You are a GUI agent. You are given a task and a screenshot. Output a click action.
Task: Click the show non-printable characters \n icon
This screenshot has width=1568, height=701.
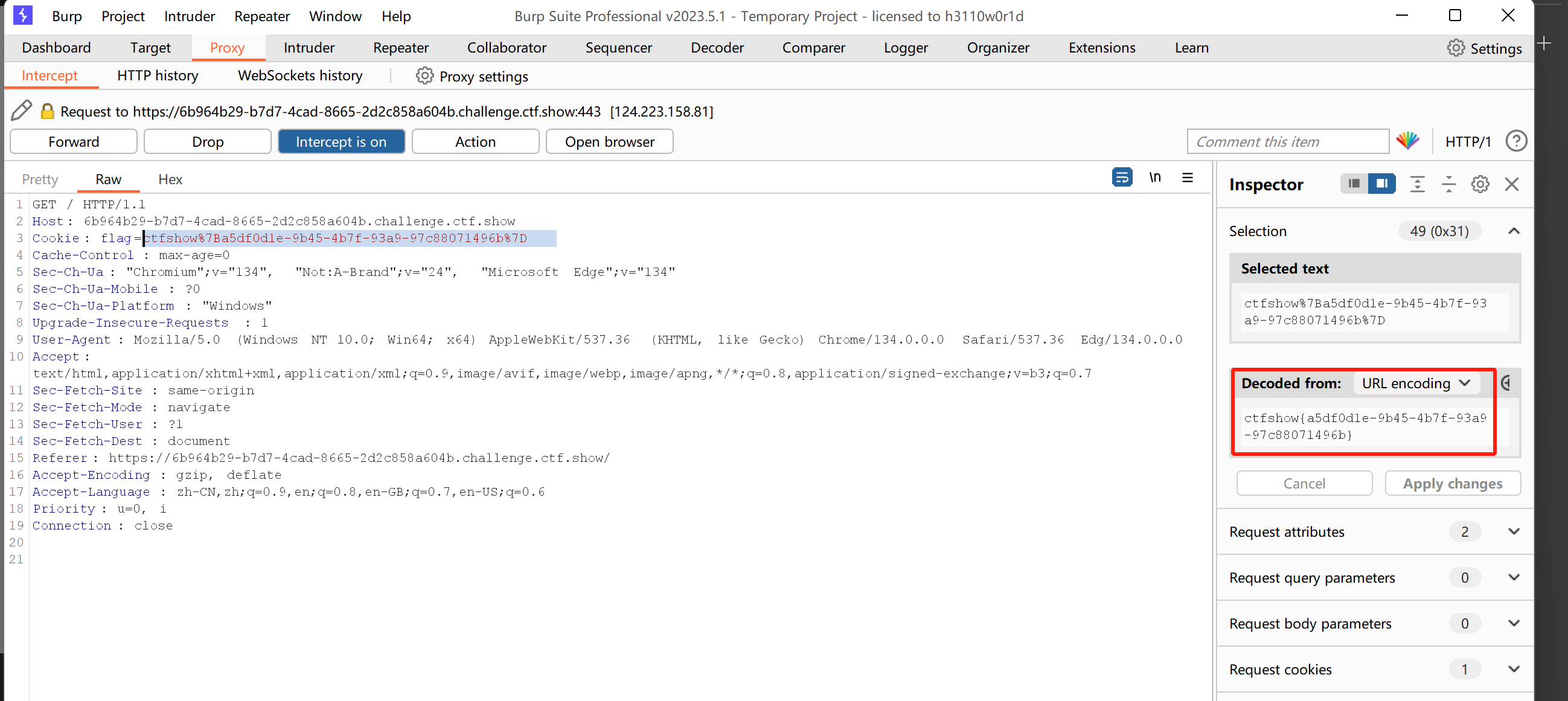click(x=1154, y=178)
